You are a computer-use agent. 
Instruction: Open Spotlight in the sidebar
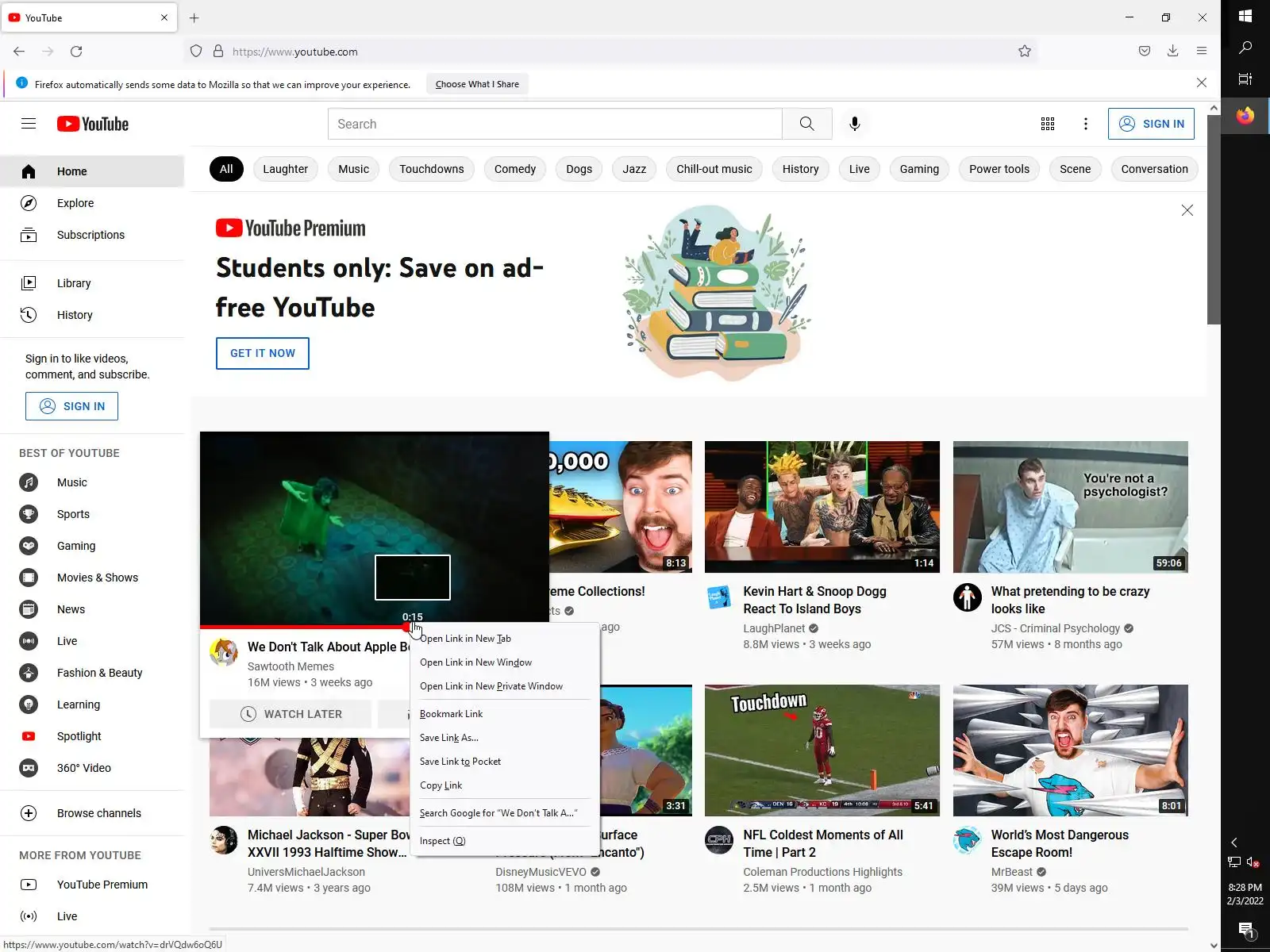tap(92, 736)
